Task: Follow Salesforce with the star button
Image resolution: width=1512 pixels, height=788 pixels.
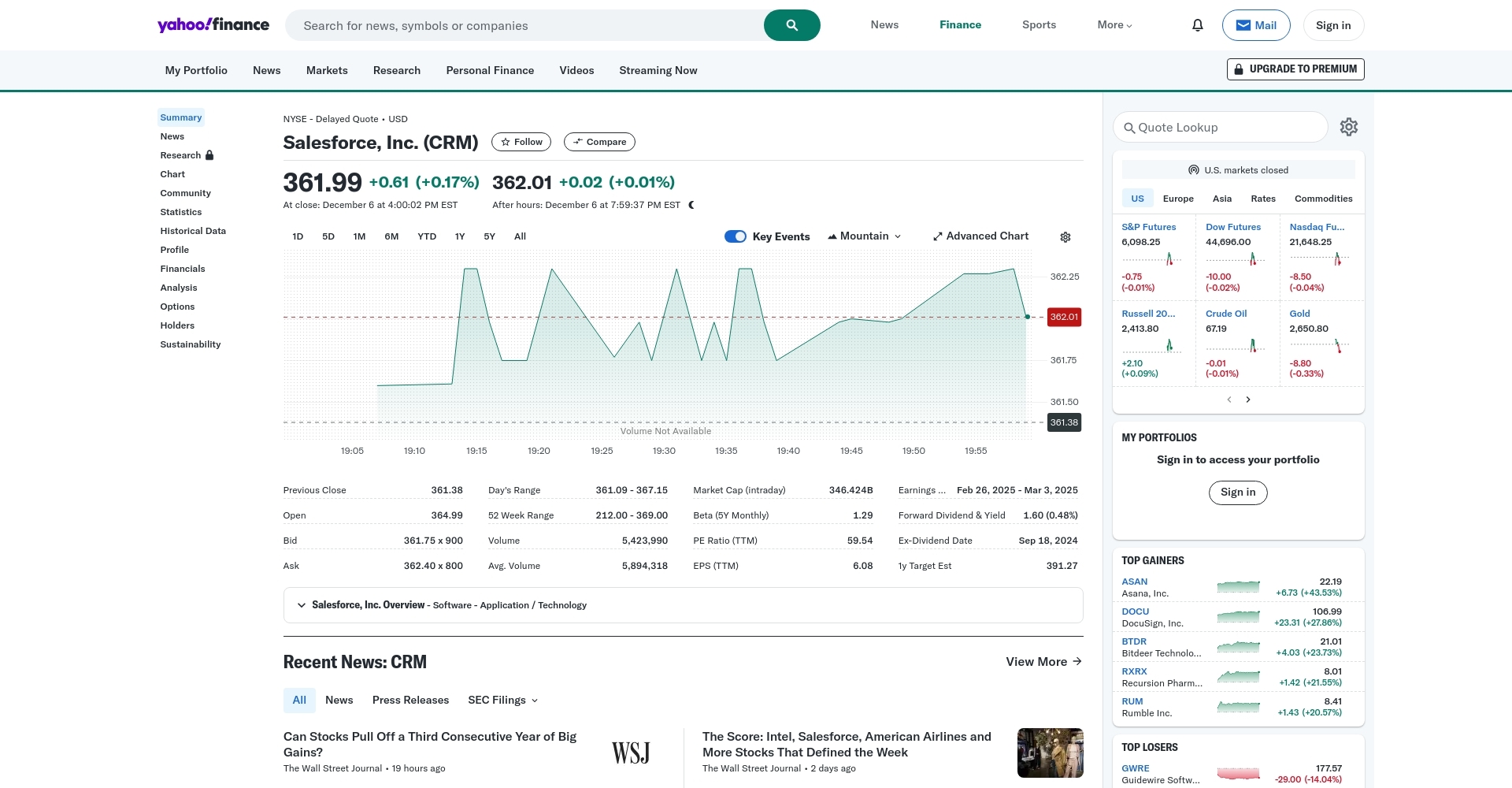Action: [x=521, y=142]
